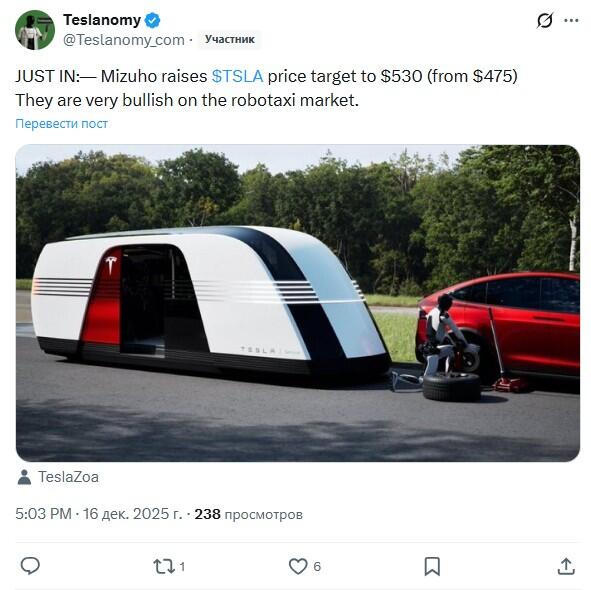Screen dimensions: 591x590
Task: Open the share upload icon
Action: [x=566, y=566]
